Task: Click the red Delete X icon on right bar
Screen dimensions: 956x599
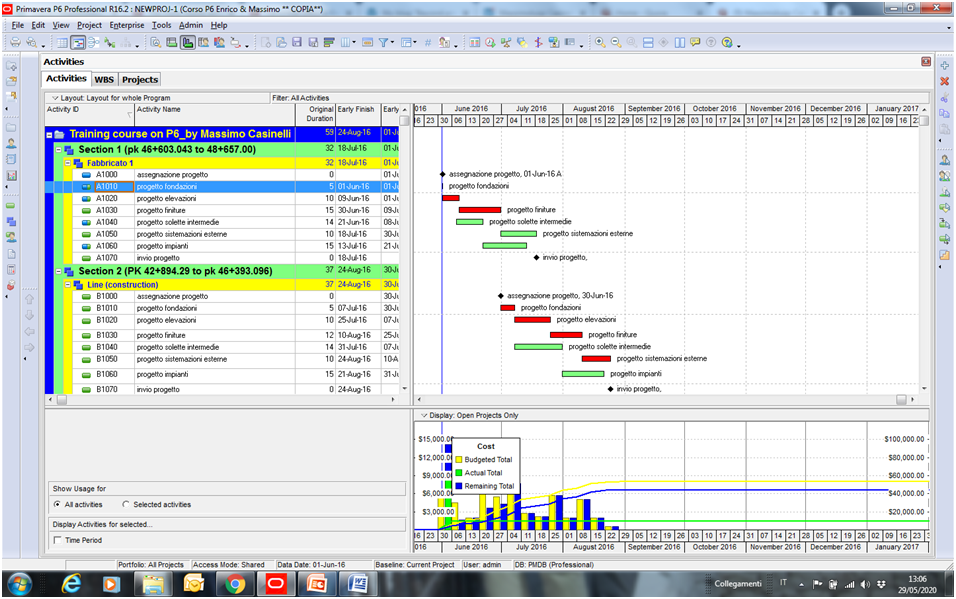Action: click(x=944, y=81)
